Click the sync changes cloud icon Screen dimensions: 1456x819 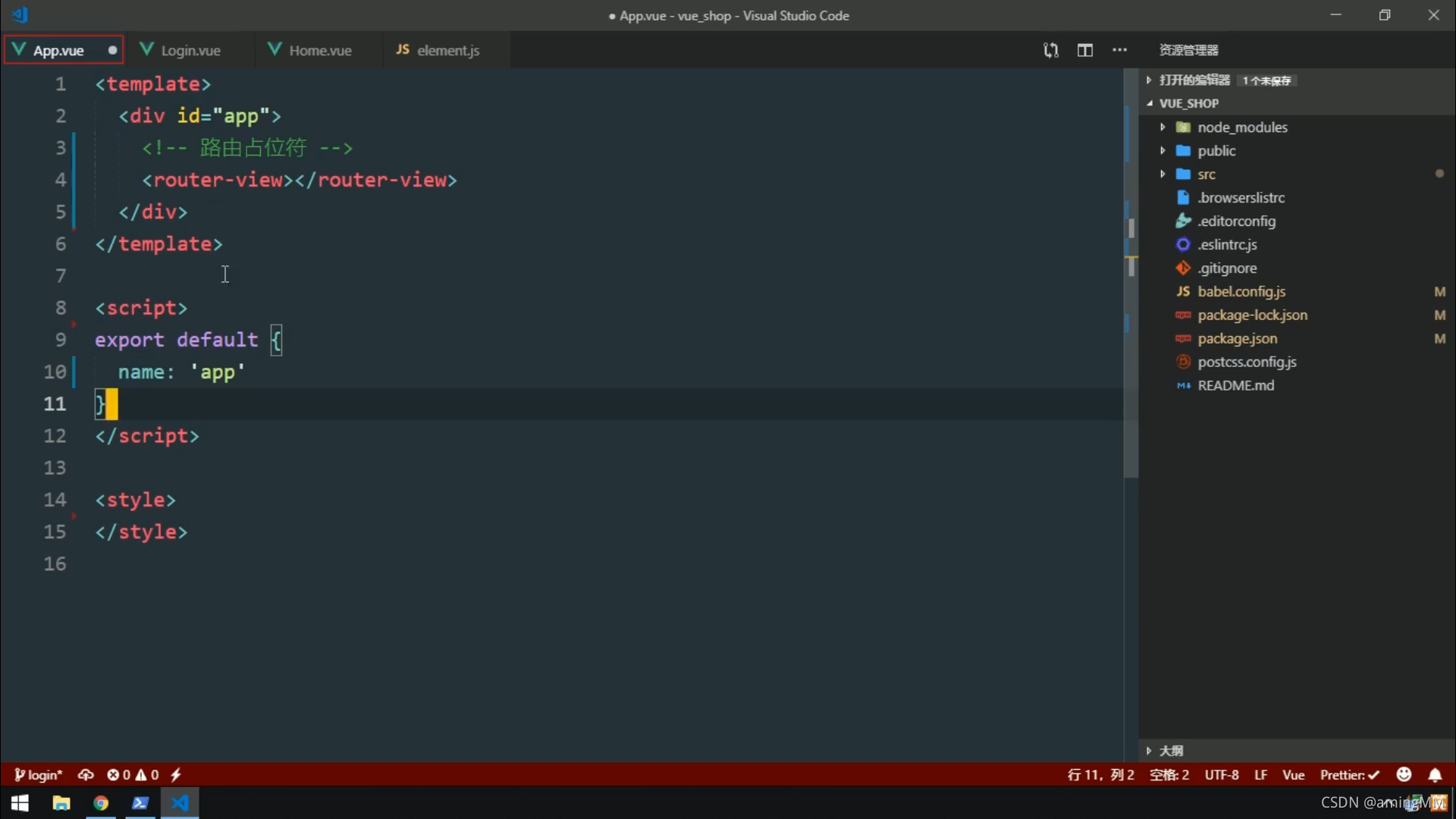[86, 775]
